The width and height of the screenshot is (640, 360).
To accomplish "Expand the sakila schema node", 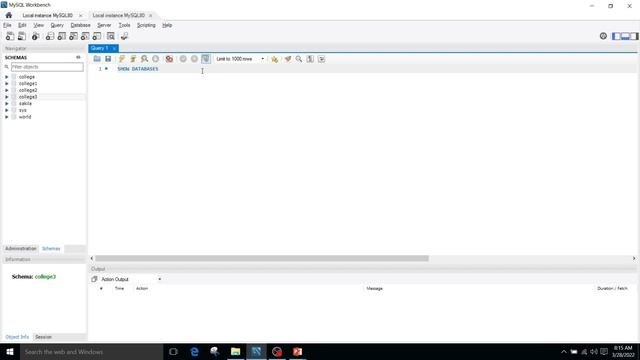I will [7, 104].
